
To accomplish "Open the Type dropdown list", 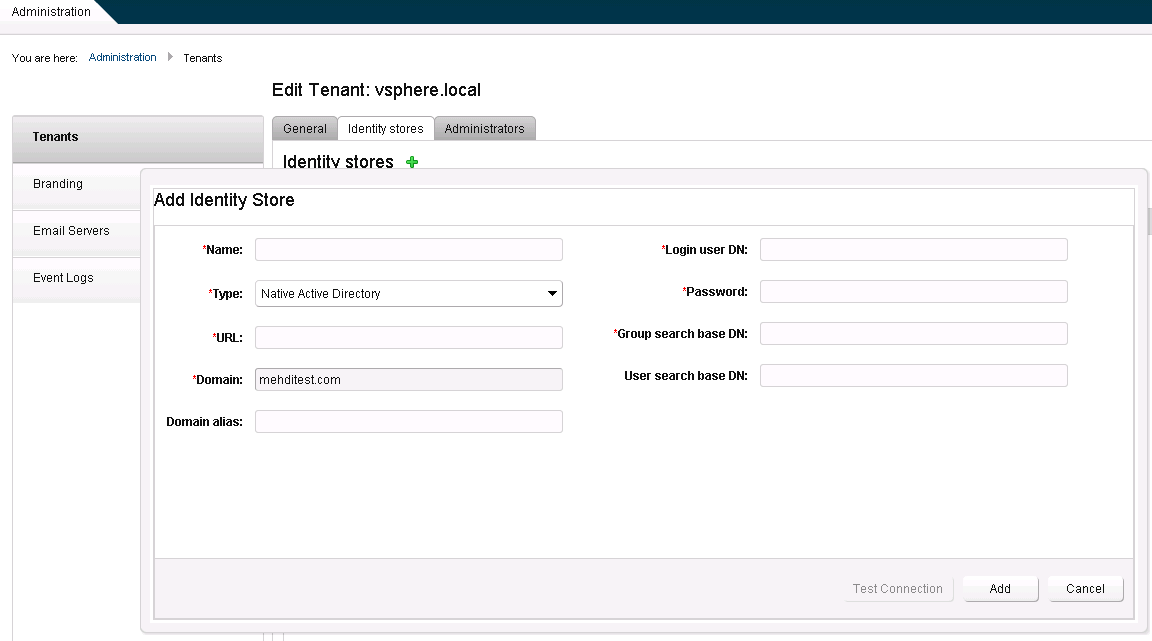I will point(408,294).
